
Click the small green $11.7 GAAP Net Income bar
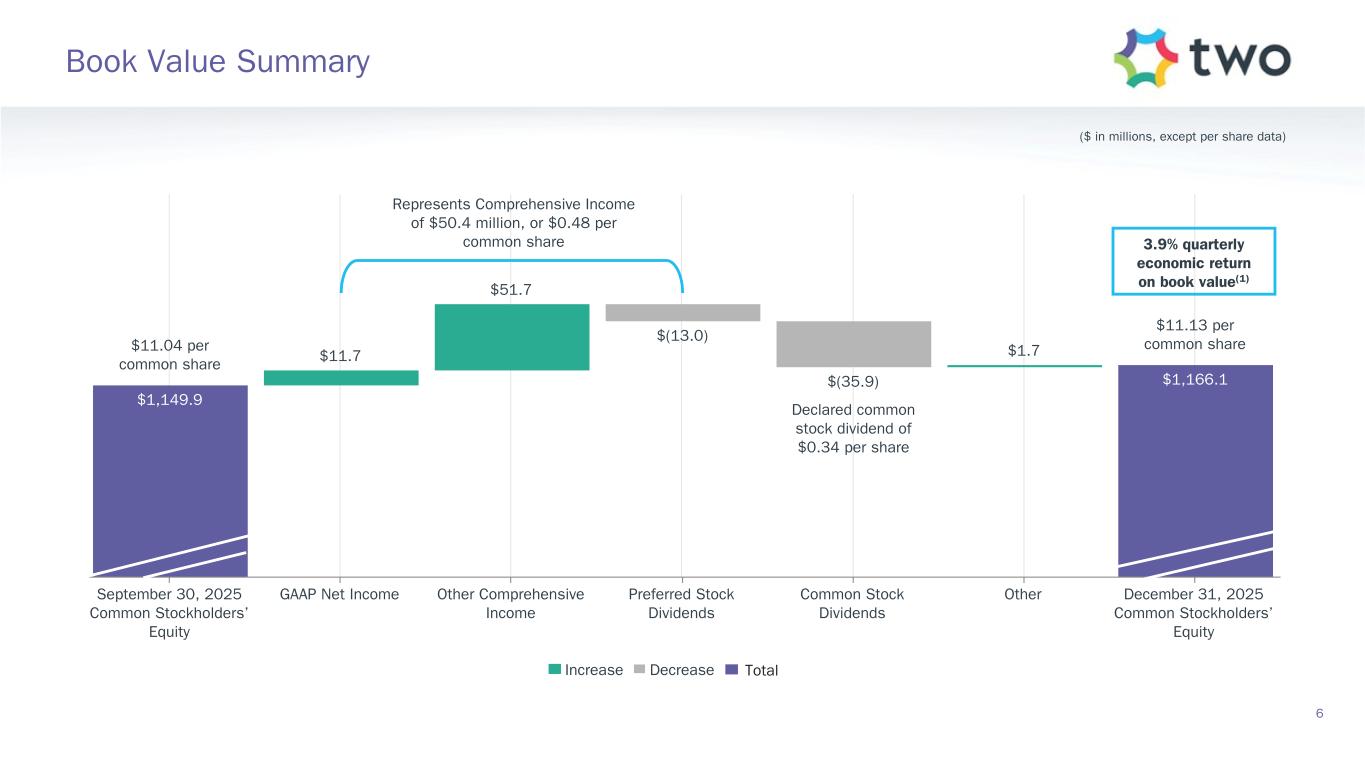[341, 378]
